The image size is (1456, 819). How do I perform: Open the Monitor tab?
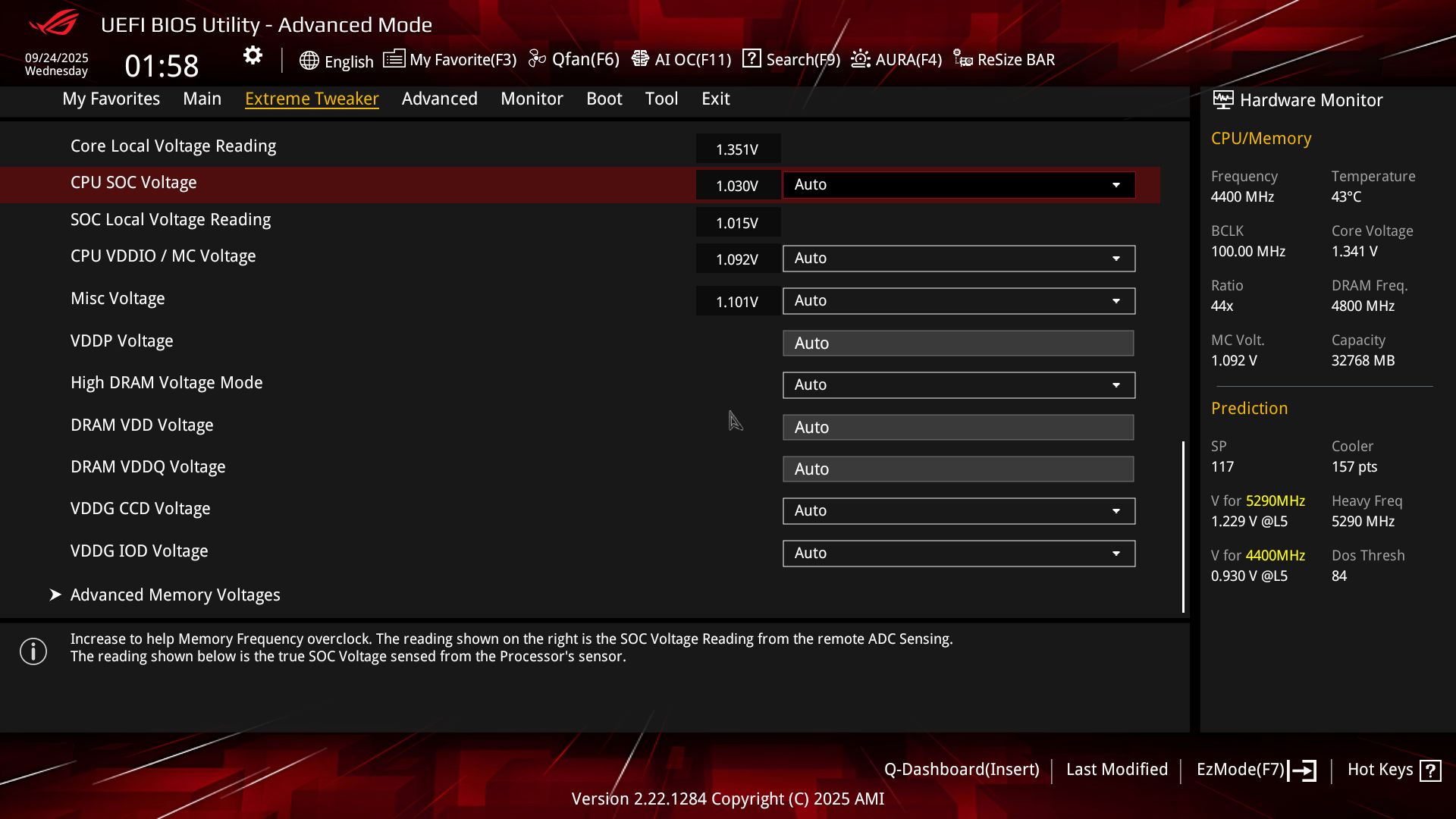532,99
